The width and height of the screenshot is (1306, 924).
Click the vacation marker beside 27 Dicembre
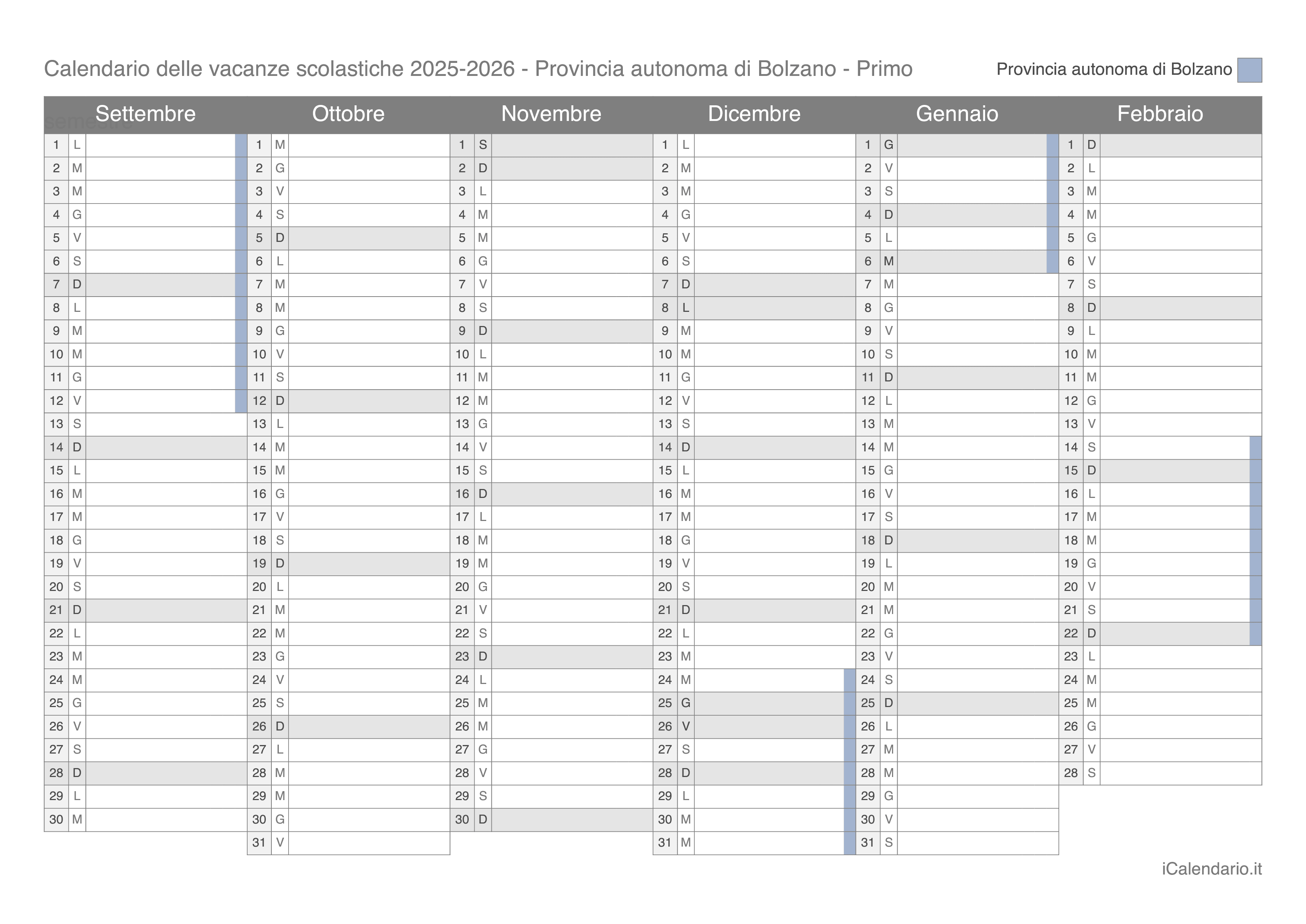(x=850, y=750)
